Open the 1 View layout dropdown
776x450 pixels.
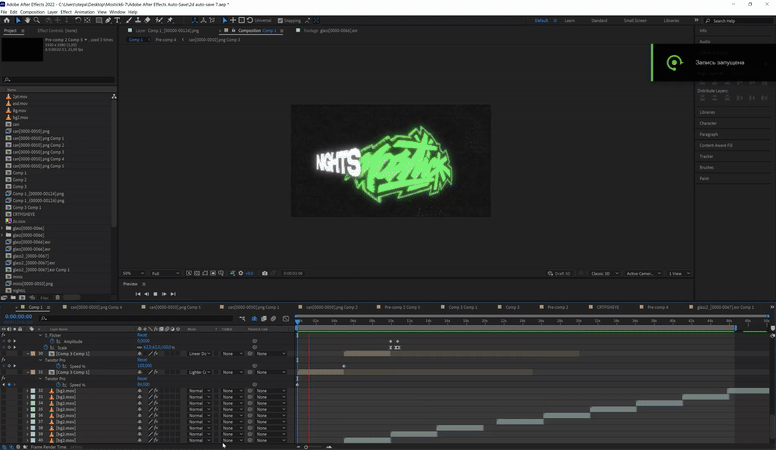[x=679, y=273]
